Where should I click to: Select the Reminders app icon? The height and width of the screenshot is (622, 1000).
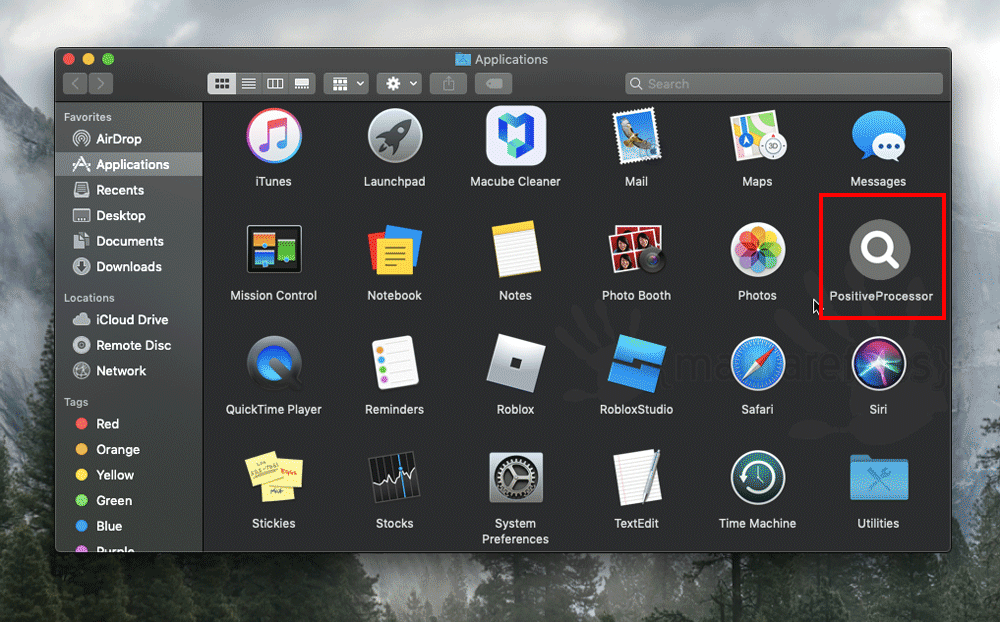pyautogui.click(x=395, y=363)
